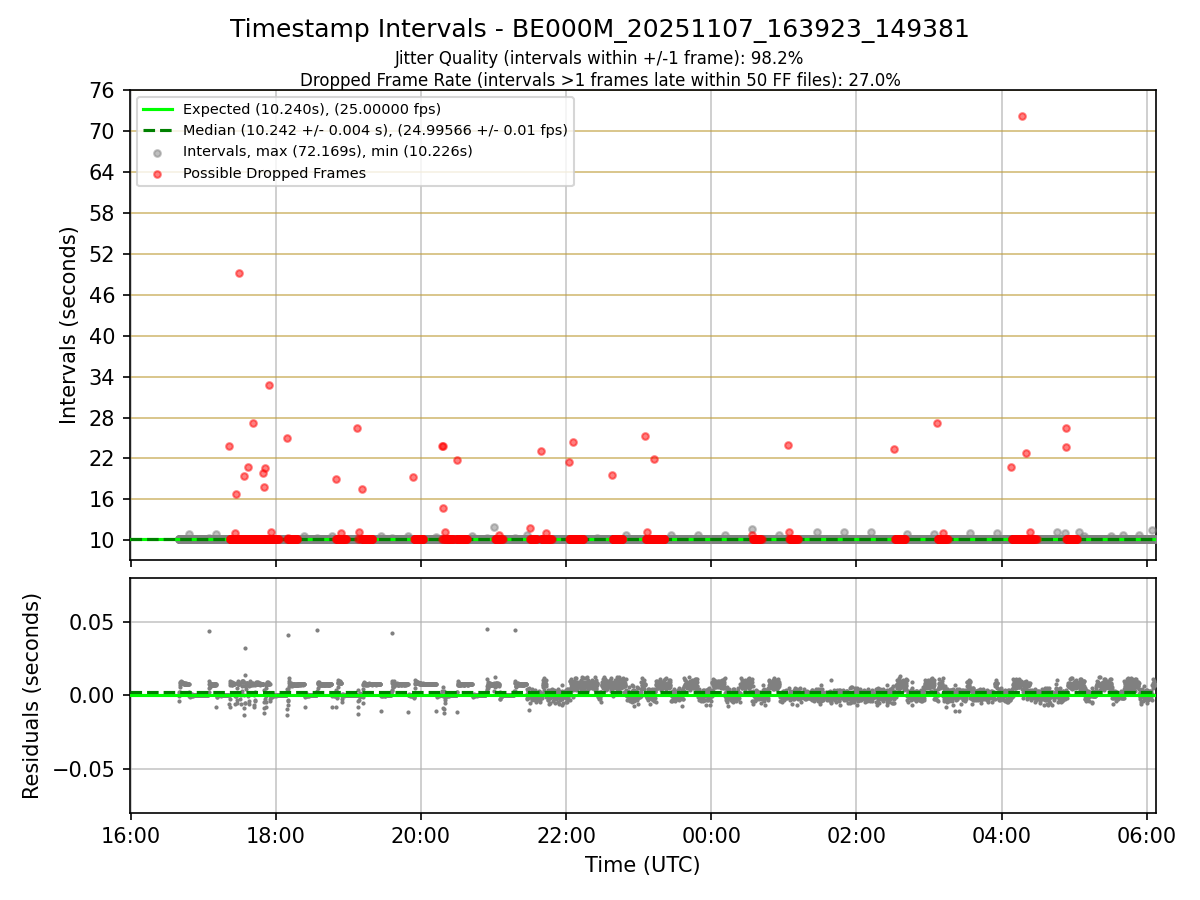Click the '18:00' time axis tick label
The width and height of the screenshot is (1200, 900).
(276, 834)
